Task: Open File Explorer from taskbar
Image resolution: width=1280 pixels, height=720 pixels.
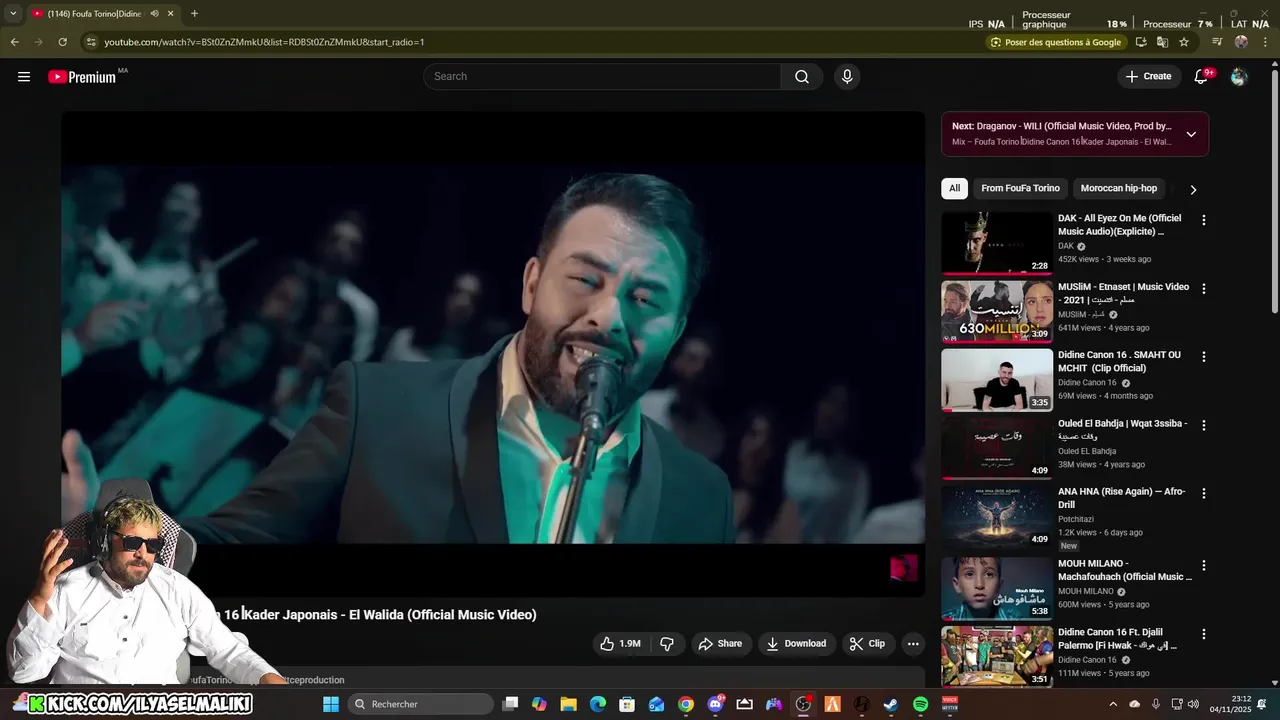Action: click(568, 704)
